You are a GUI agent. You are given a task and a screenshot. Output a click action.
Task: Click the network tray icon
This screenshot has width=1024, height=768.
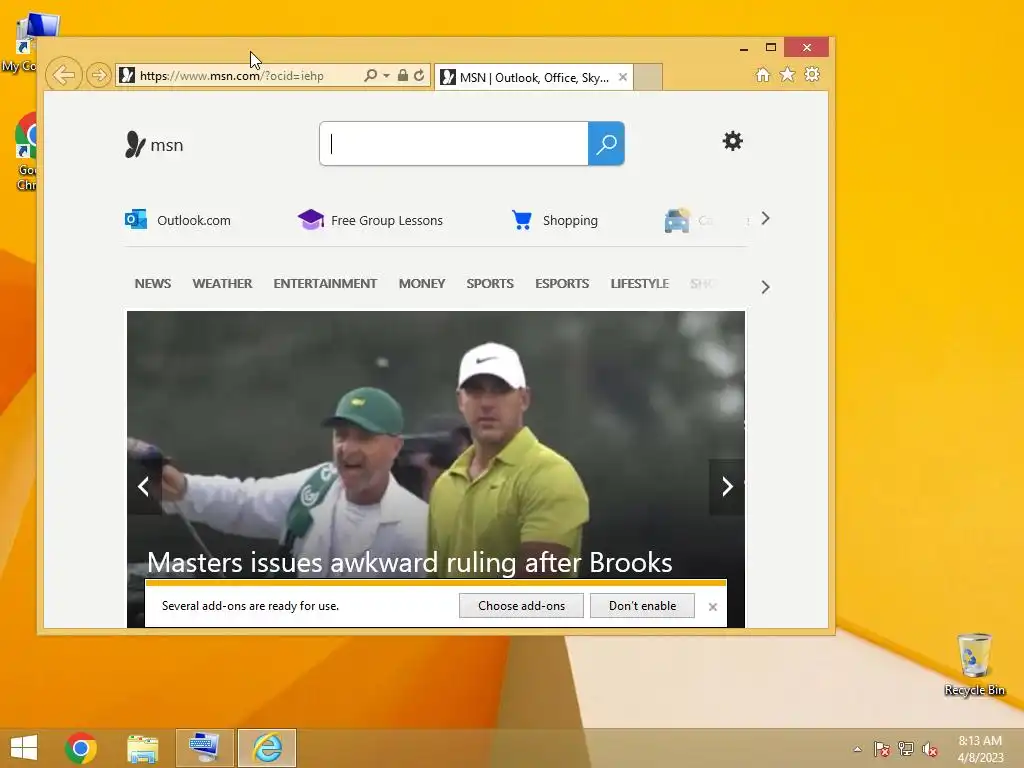click(906, 749)
